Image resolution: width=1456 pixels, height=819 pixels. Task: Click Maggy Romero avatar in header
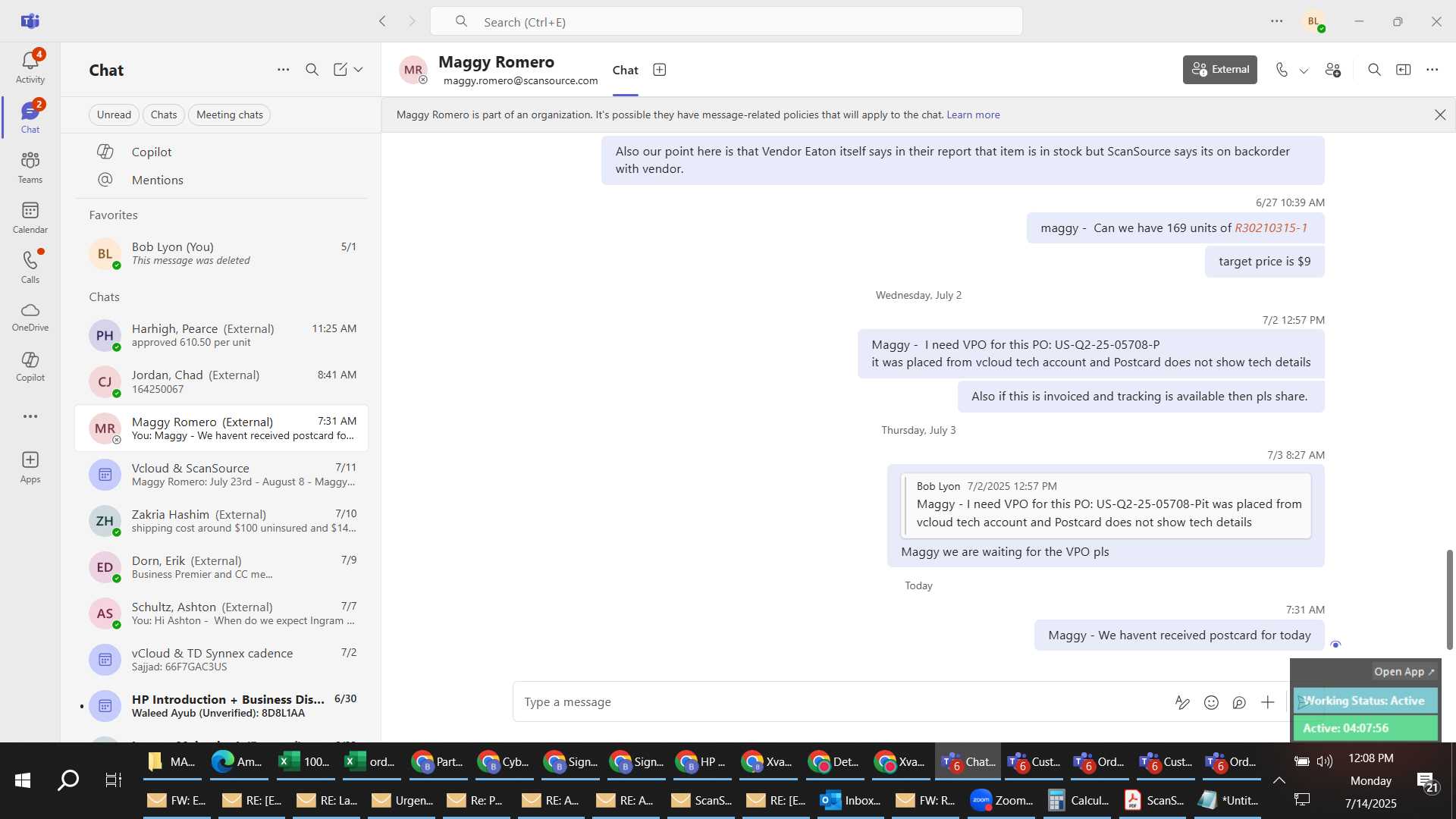[413, 70]
